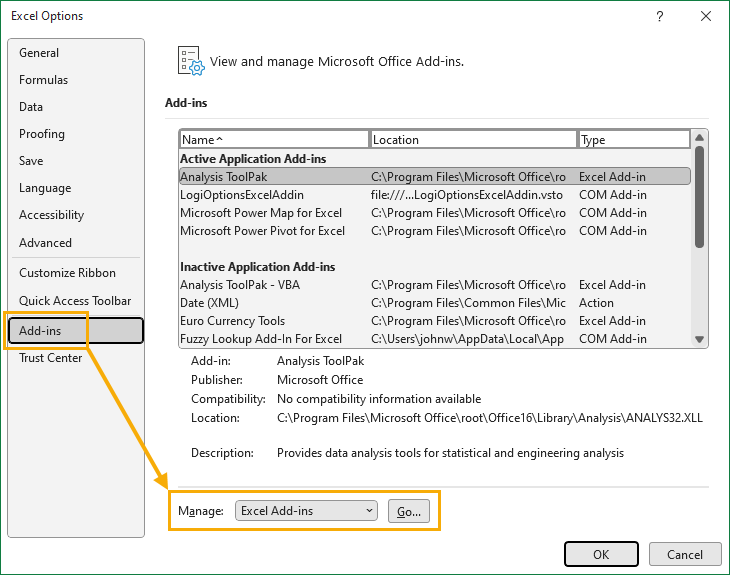The height and width of the screenshot is (575, 730).
Task: Click the Go... button
Action: point(409,511)
